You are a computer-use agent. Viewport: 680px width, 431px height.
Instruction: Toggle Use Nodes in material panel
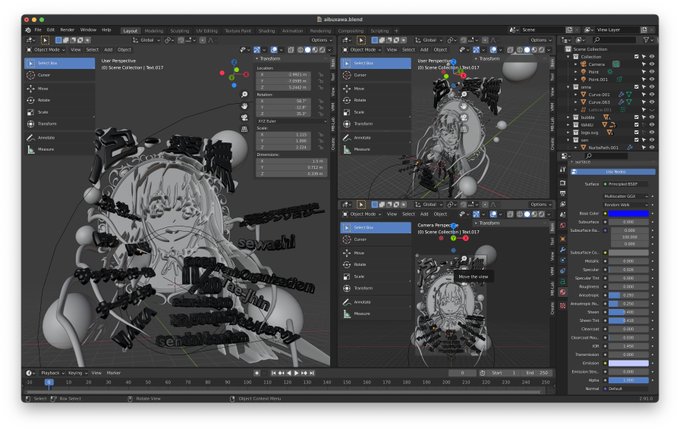(x=613, y=172)
